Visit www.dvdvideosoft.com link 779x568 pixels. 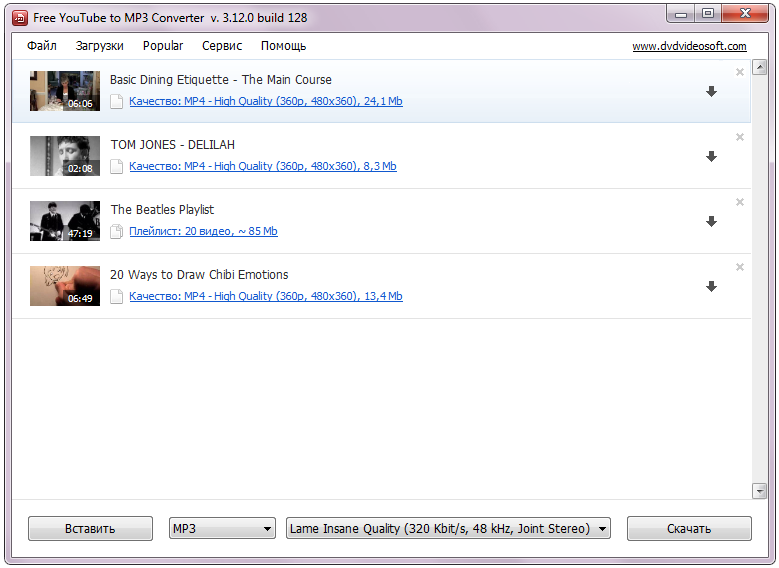(x=689, y=46)
